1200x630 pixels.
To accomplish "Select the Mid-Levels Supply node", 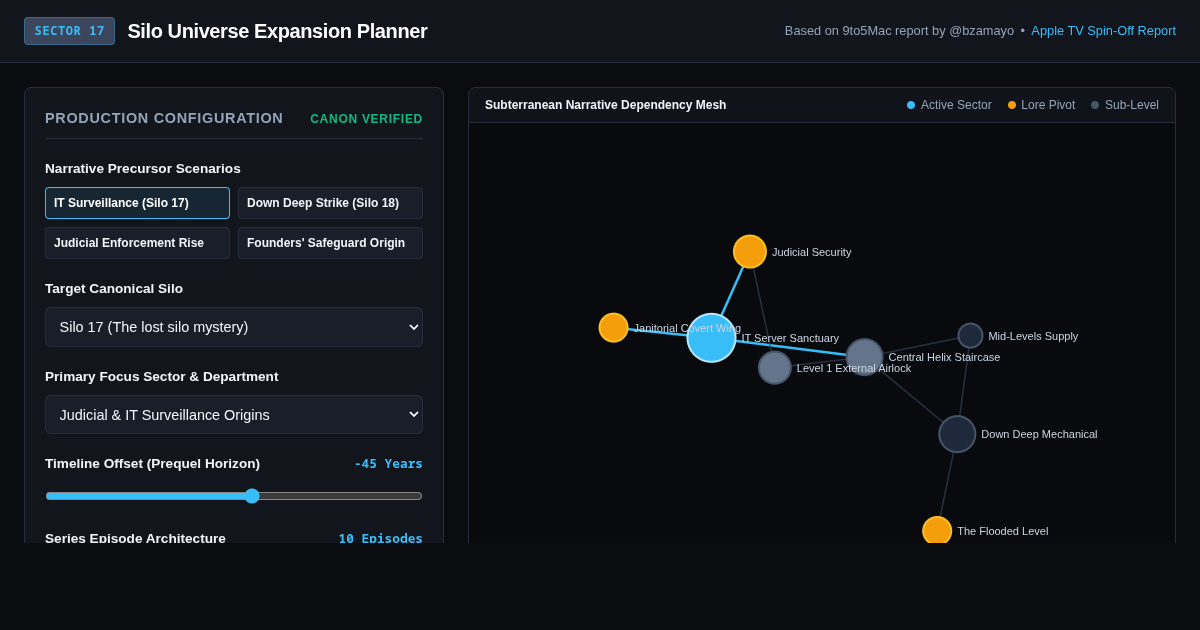I will coord(970,336).
